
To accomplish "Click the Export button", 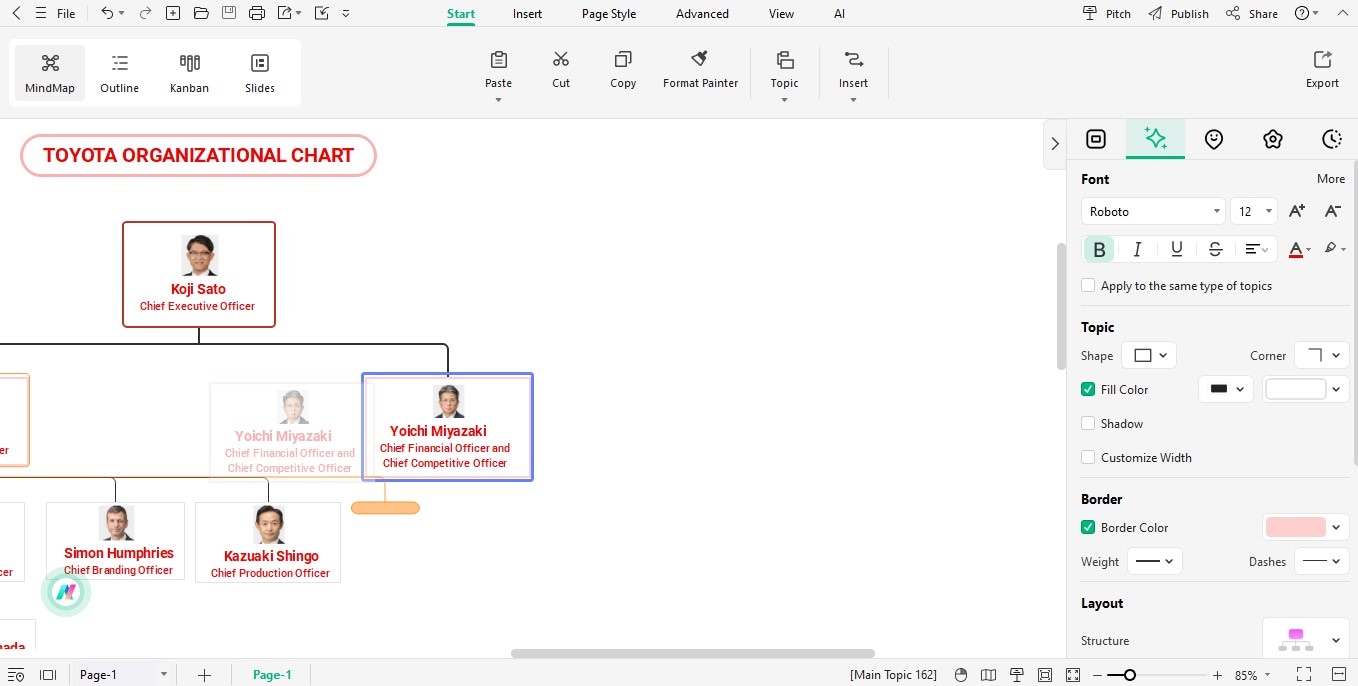I will 1322,69.
